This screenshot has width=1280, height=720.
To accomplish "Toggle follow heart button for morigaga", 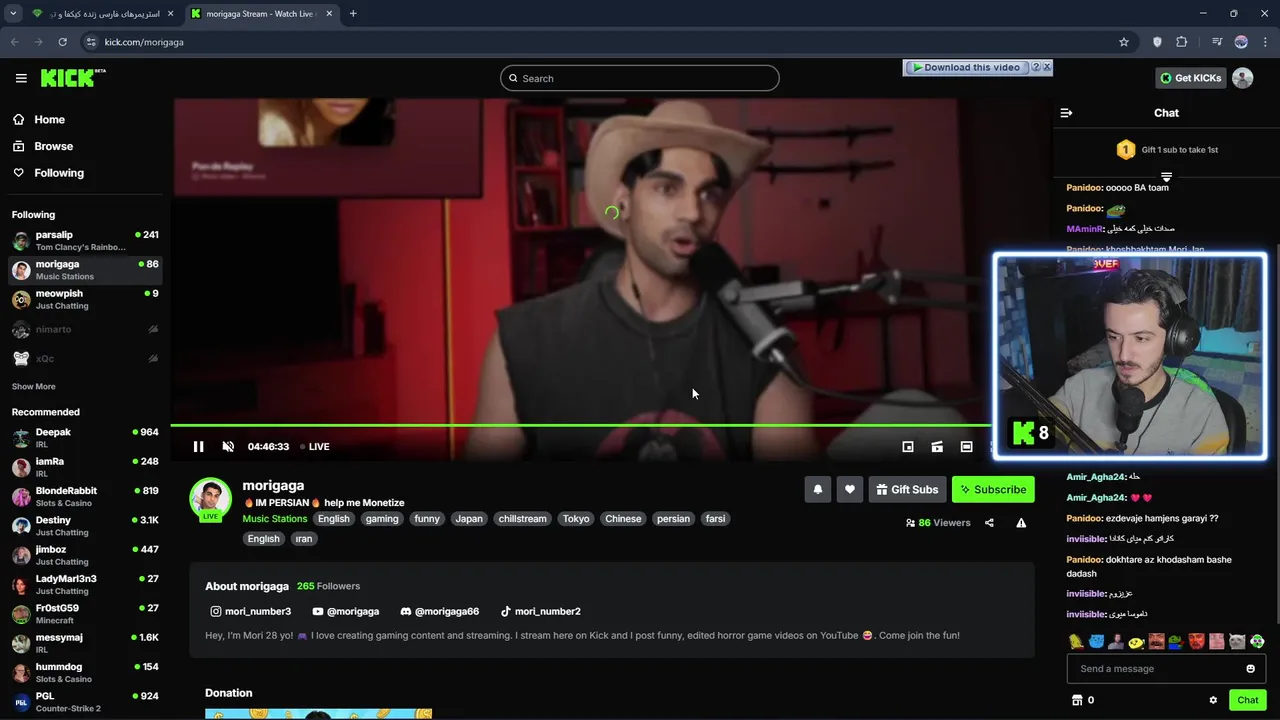I will tap(850, 489).
